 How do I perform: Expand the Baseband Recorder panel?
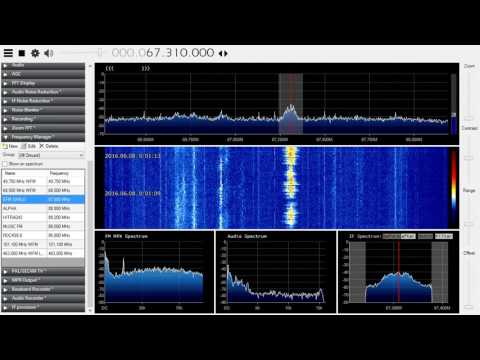(x=43, y=289)
